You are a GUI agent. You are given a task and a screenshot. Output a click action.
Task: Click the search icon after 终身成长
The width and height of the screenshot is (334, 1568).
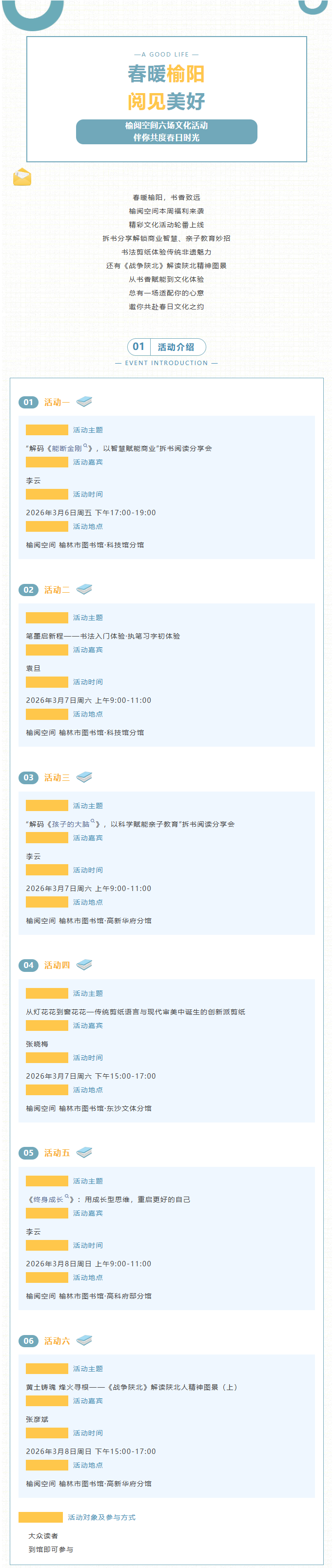click(x=67, y=1196)
